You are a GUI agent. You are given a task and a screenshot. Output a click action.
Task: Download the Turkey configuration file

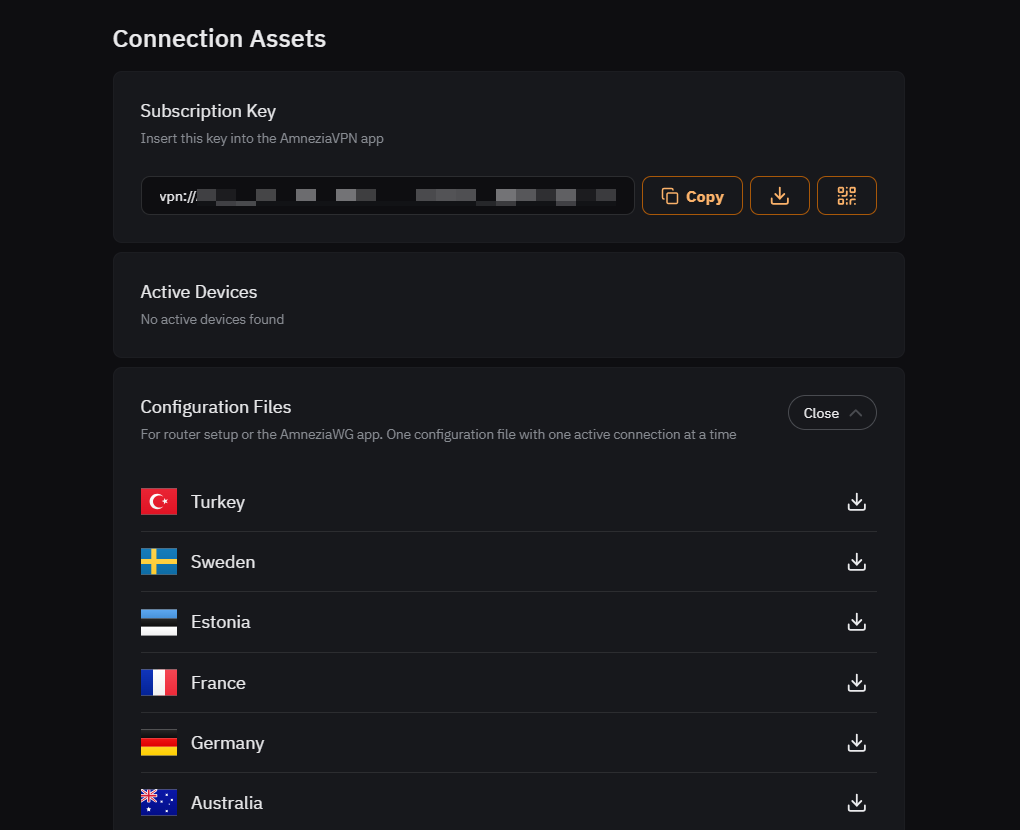tap(856, 502)
